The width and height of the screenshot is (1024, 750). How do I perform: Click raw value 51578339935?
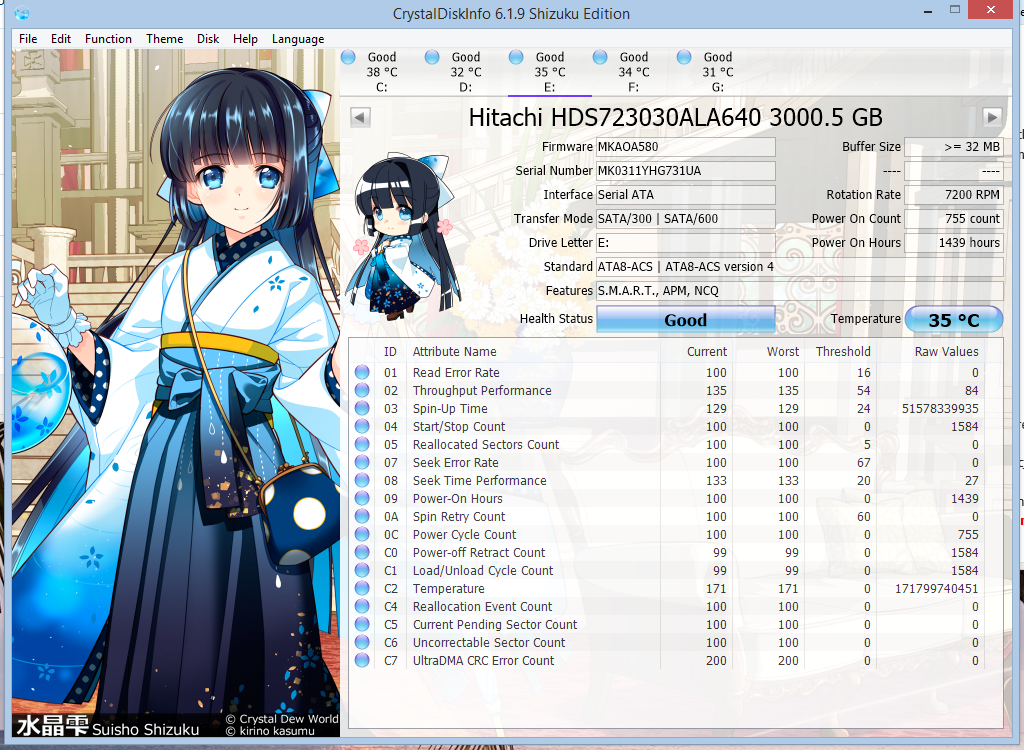940,408
